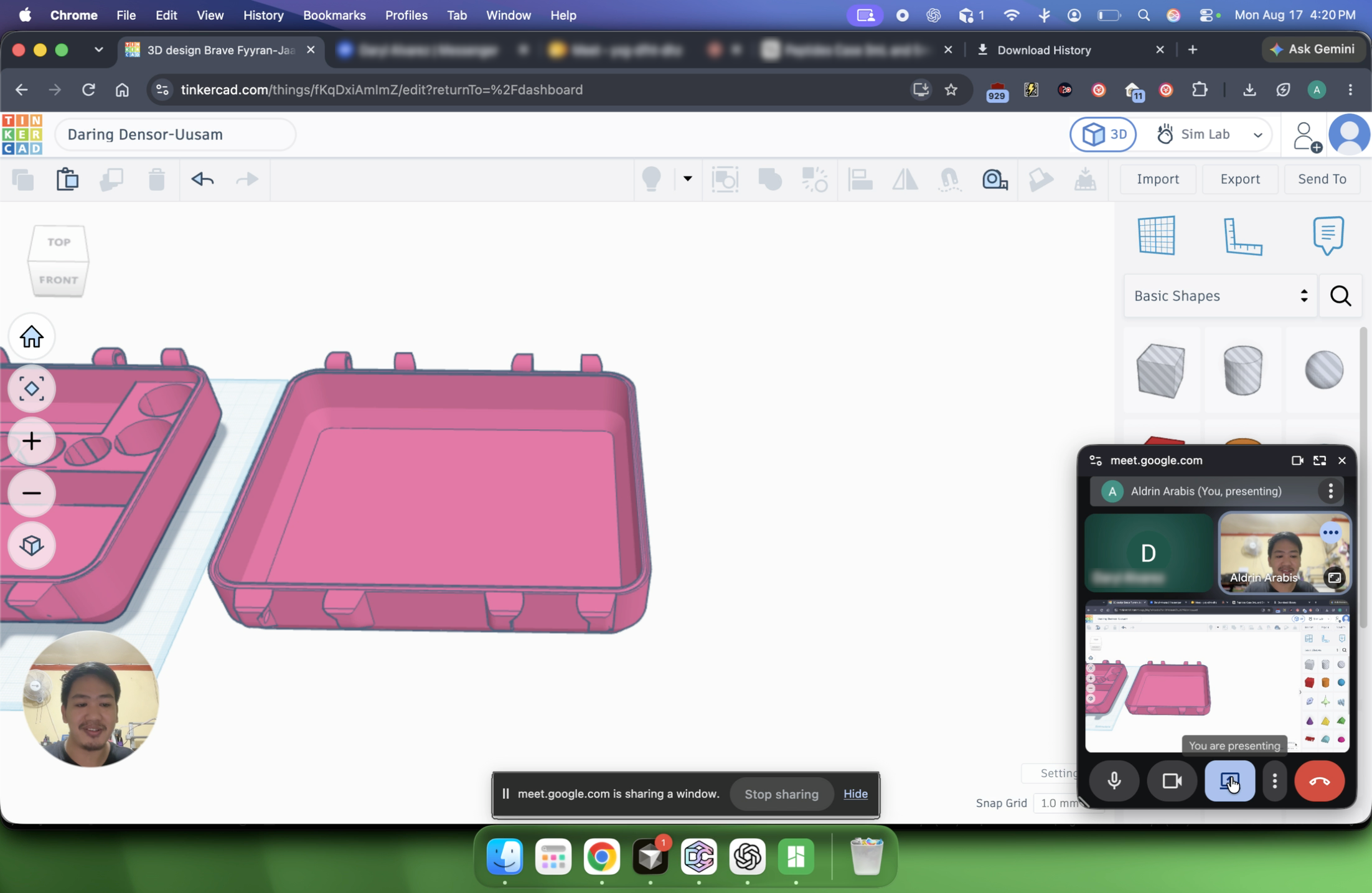The height and width of the screenshot is (893, 1372).
Task: Bring the Meet call back to its tab
Action: click(x=1319, y=461)
